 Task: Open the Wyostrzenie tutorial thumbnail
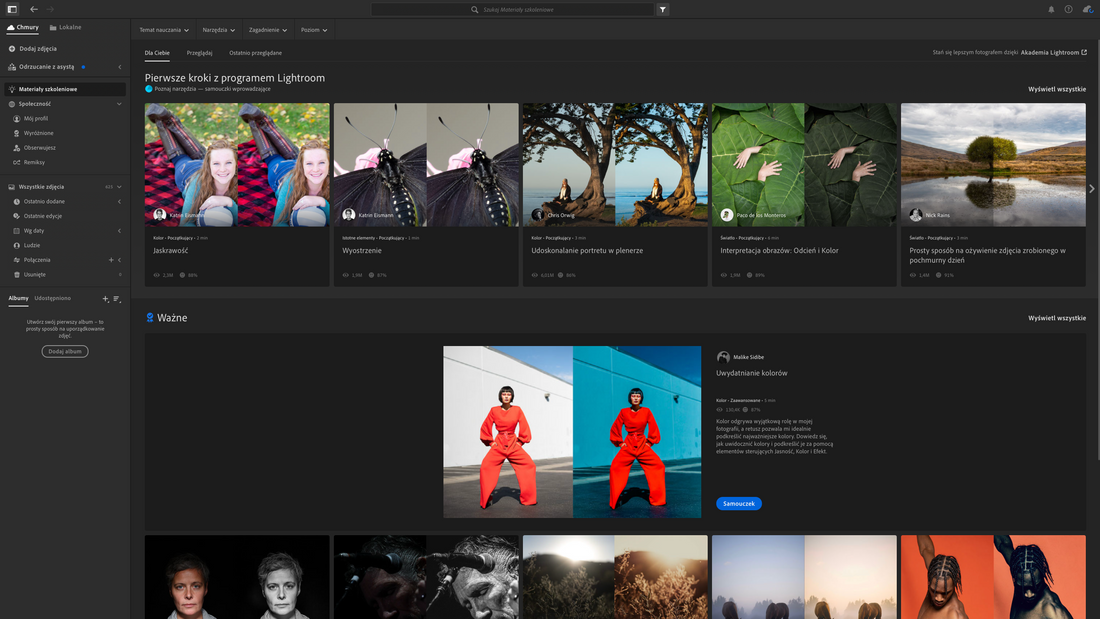(x=425, y=163)
